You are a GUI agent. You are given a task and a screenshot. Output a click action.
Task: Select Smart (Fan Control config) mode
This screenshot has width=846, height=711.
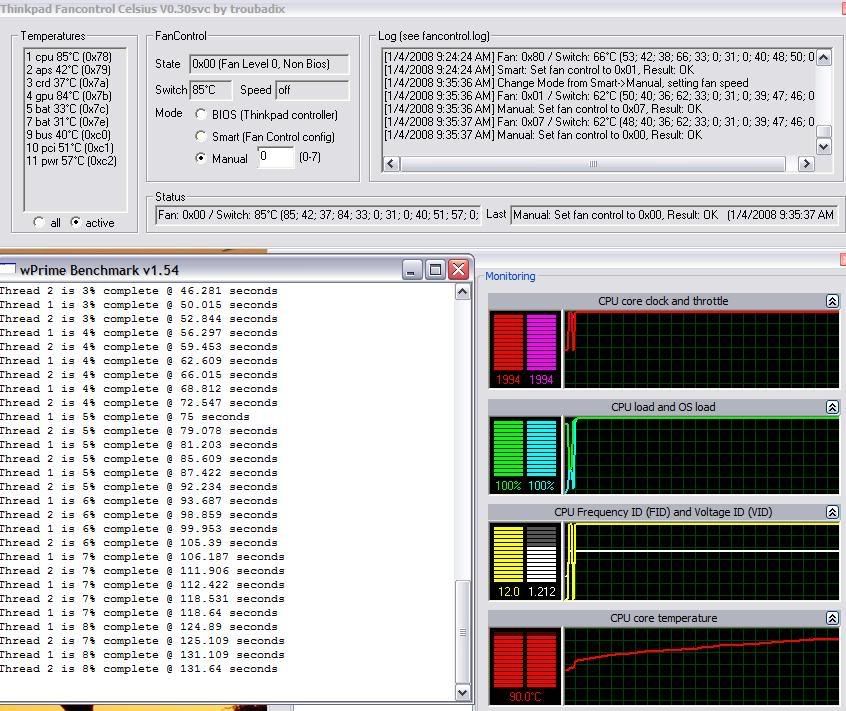pyautogui.click(x=201, y=136)
